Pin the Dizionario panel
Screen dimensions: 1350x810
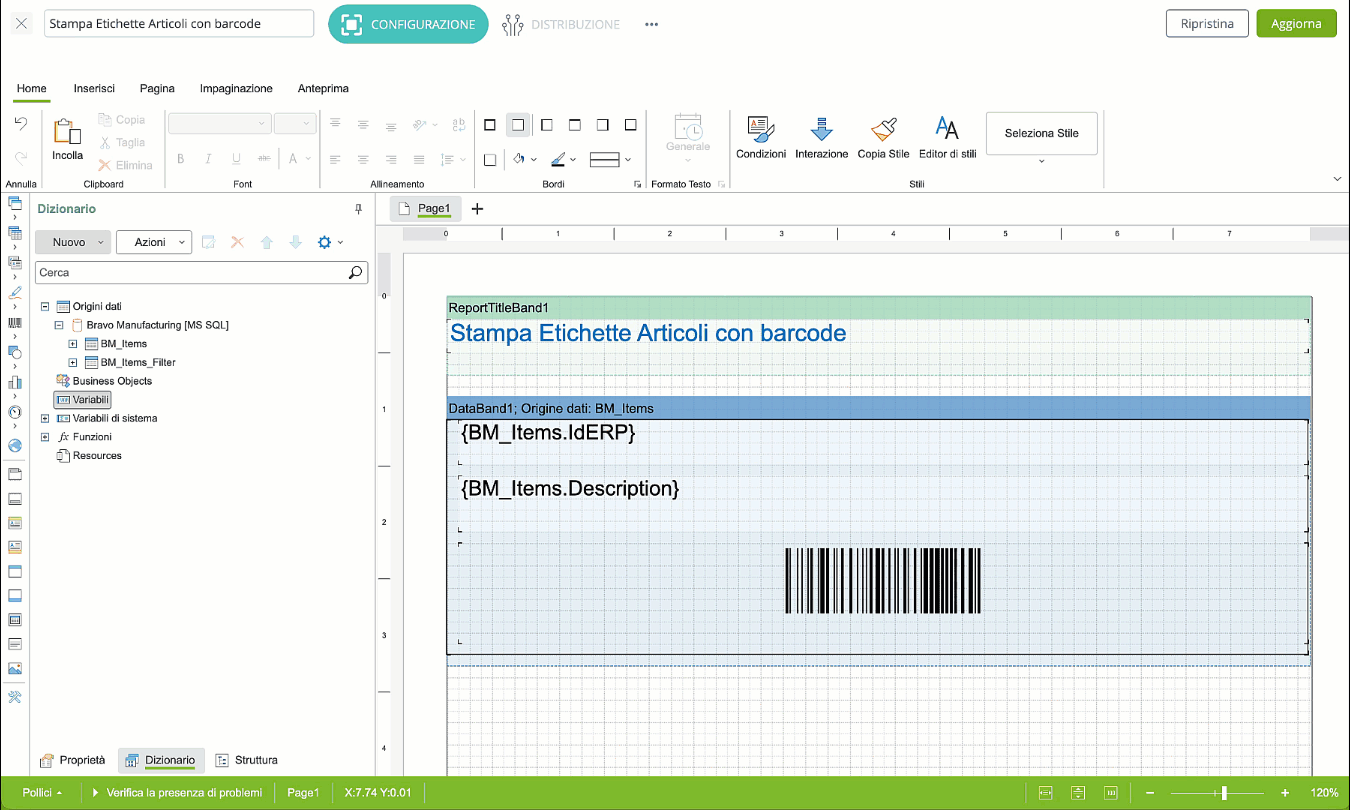359,209
